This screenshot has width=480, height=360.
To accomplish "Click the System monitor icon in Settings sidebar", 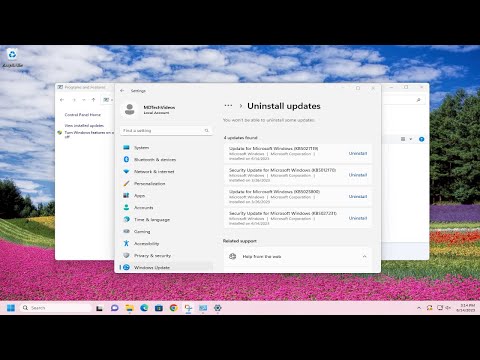I will click(126, 148).
